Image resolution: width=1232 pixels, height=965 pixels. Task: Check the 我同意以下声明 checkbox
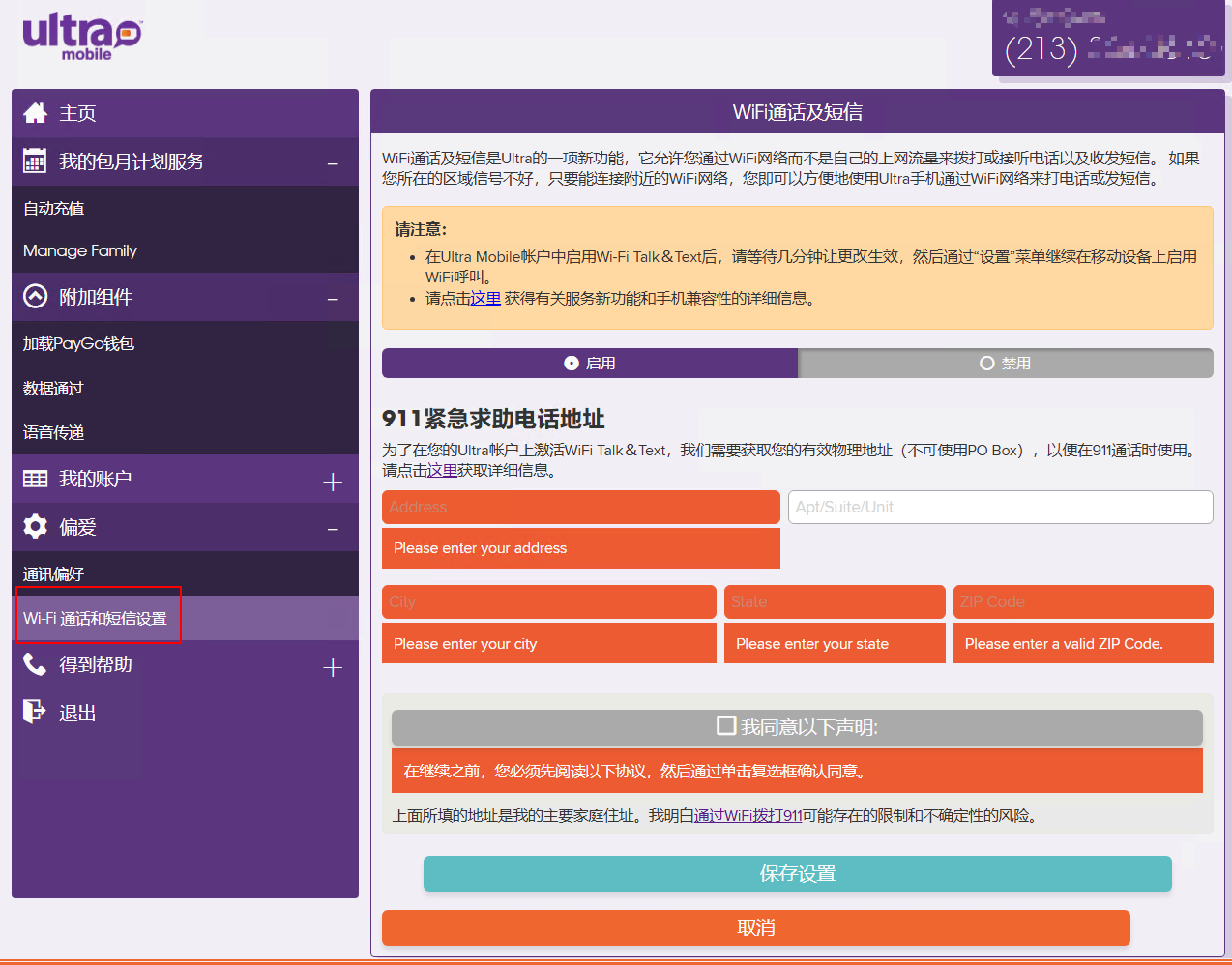(726, 726)
